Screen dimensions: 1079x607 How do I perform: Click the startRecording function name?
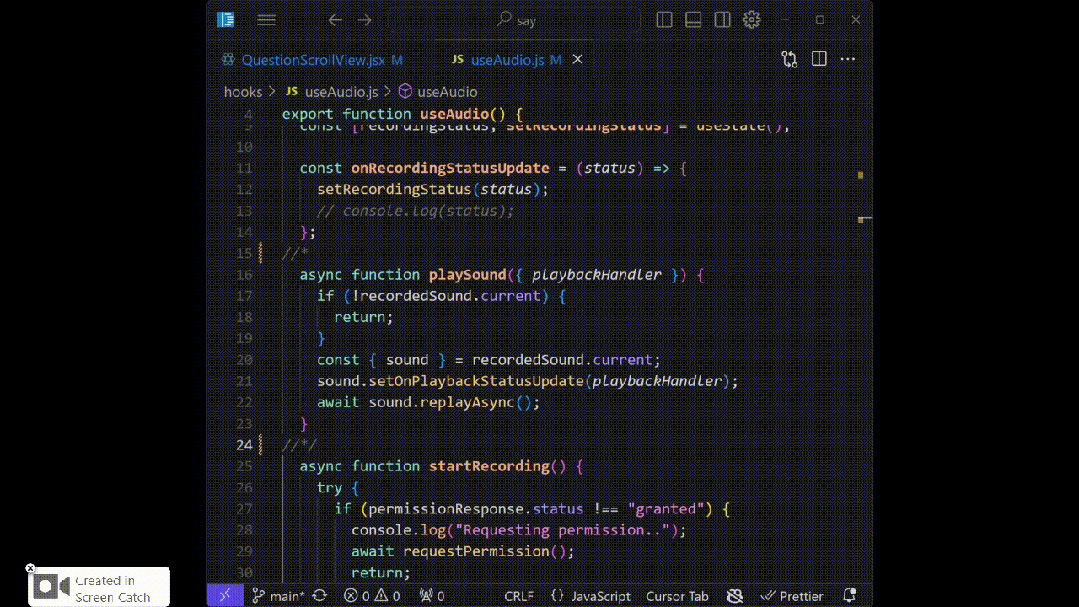click(x=489, y=466)
